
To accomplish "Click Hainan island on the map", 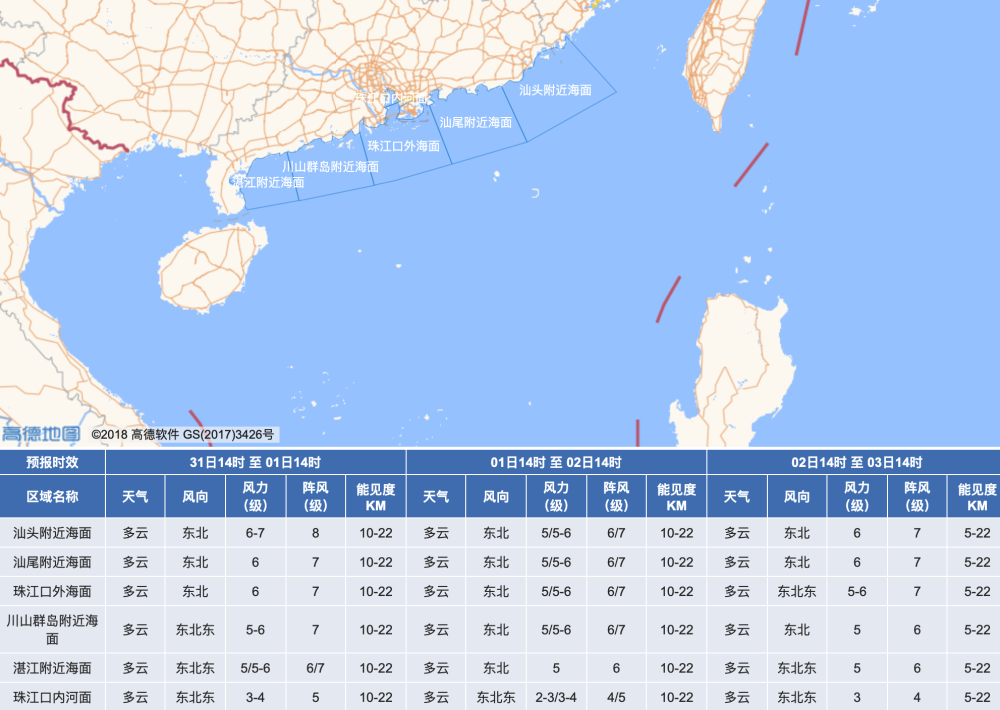I will coord(210,267).
